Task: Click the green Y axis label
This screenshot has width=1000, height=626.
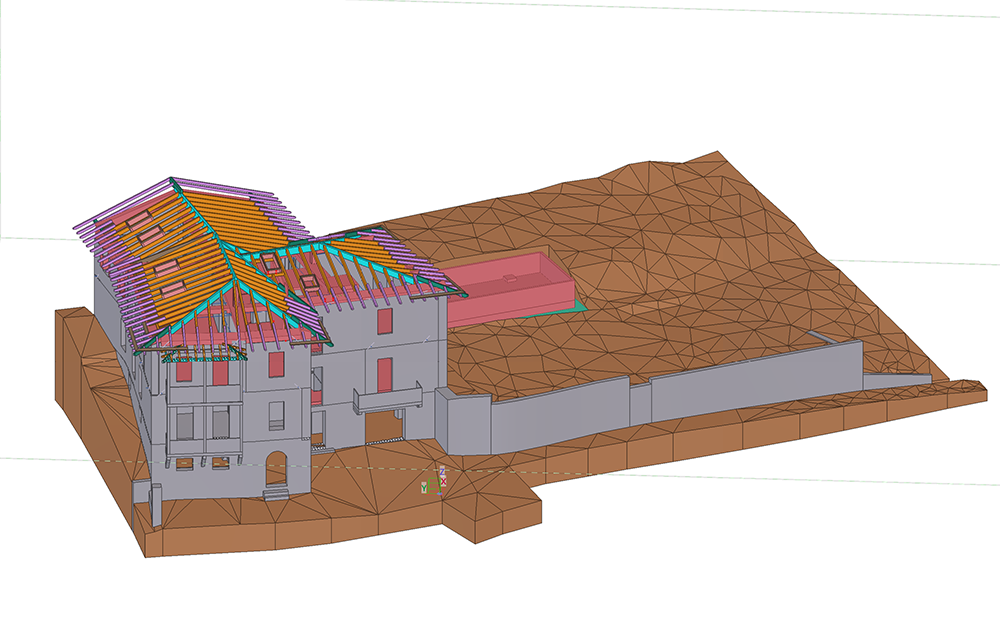Action: click(424, 488)
